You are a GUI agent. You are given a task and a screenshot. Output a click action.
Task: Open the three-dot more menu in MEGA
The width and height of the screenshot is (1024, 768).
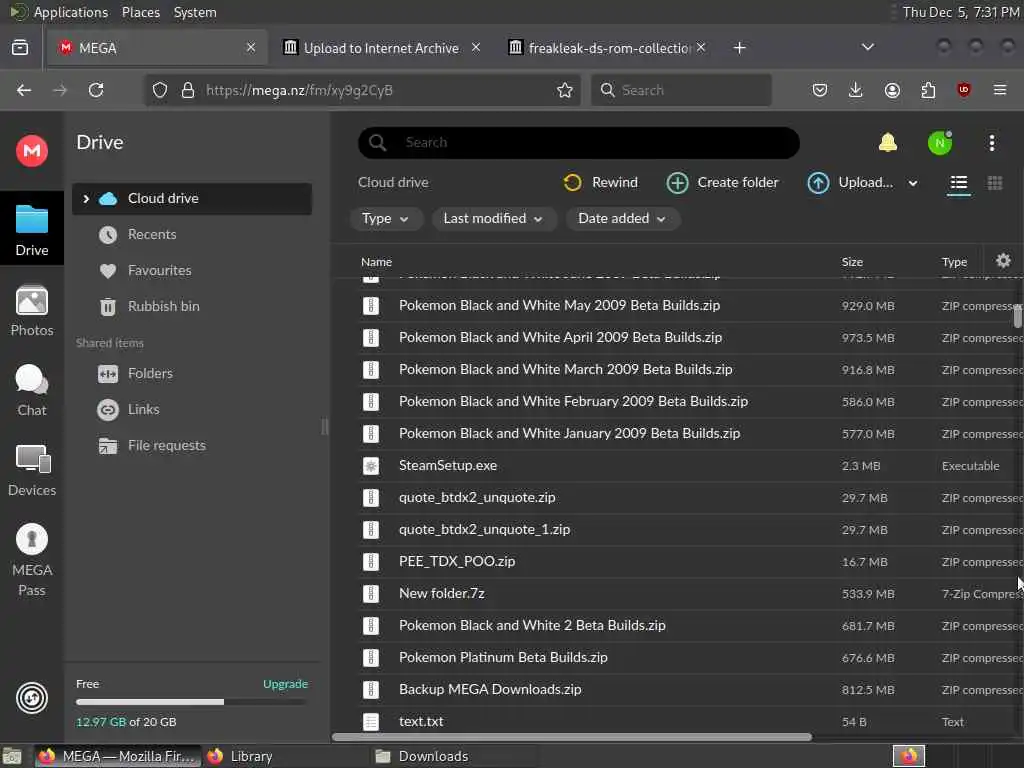coord(991,143)
